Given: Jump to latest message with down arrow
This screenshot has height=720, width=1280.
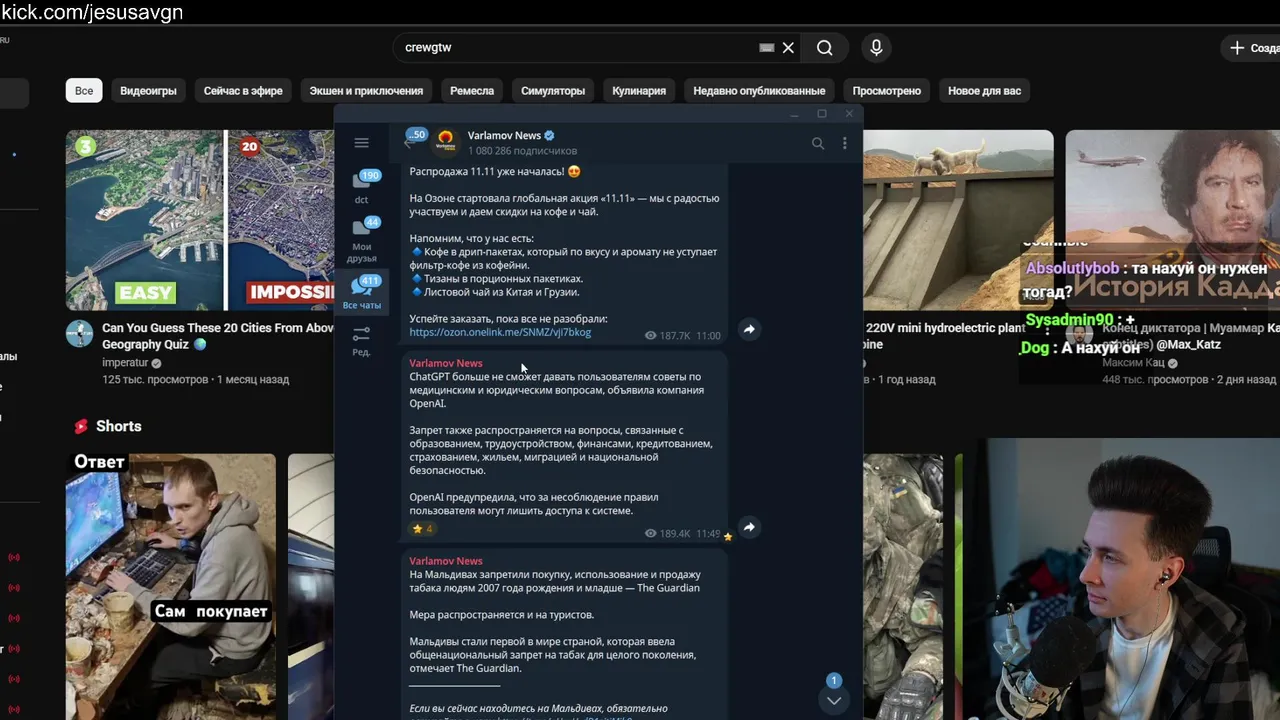Looking at the screenshot, I should pos(834,700).
